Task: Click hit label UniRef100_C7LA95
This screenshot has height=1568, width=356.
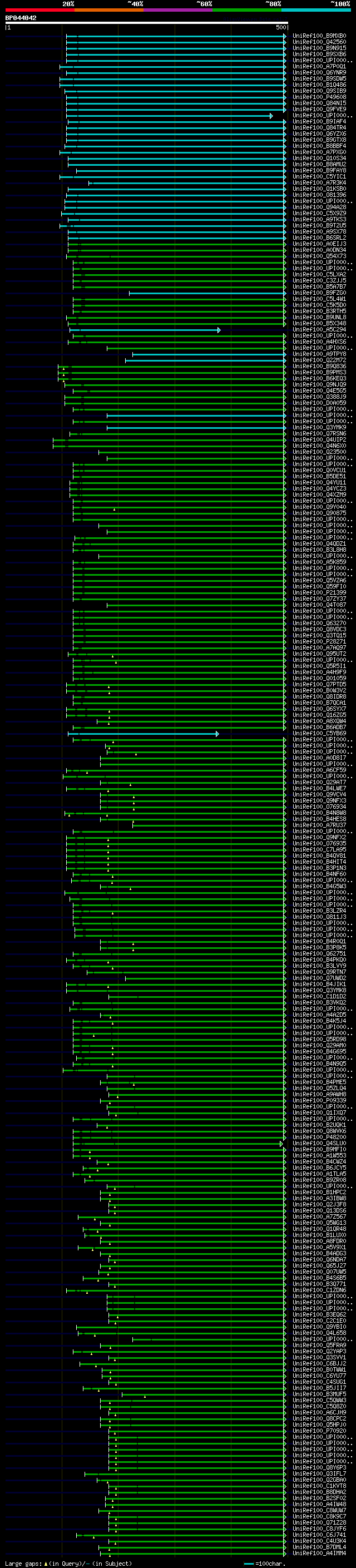Action: (x=319, y=850)
